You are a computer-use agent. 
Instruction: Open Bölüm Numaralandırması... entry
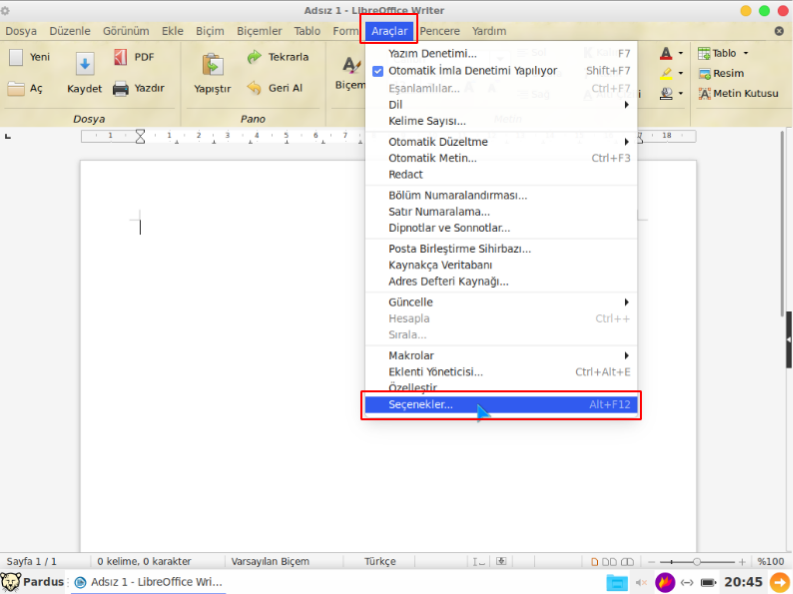click(x=501, y=196)
